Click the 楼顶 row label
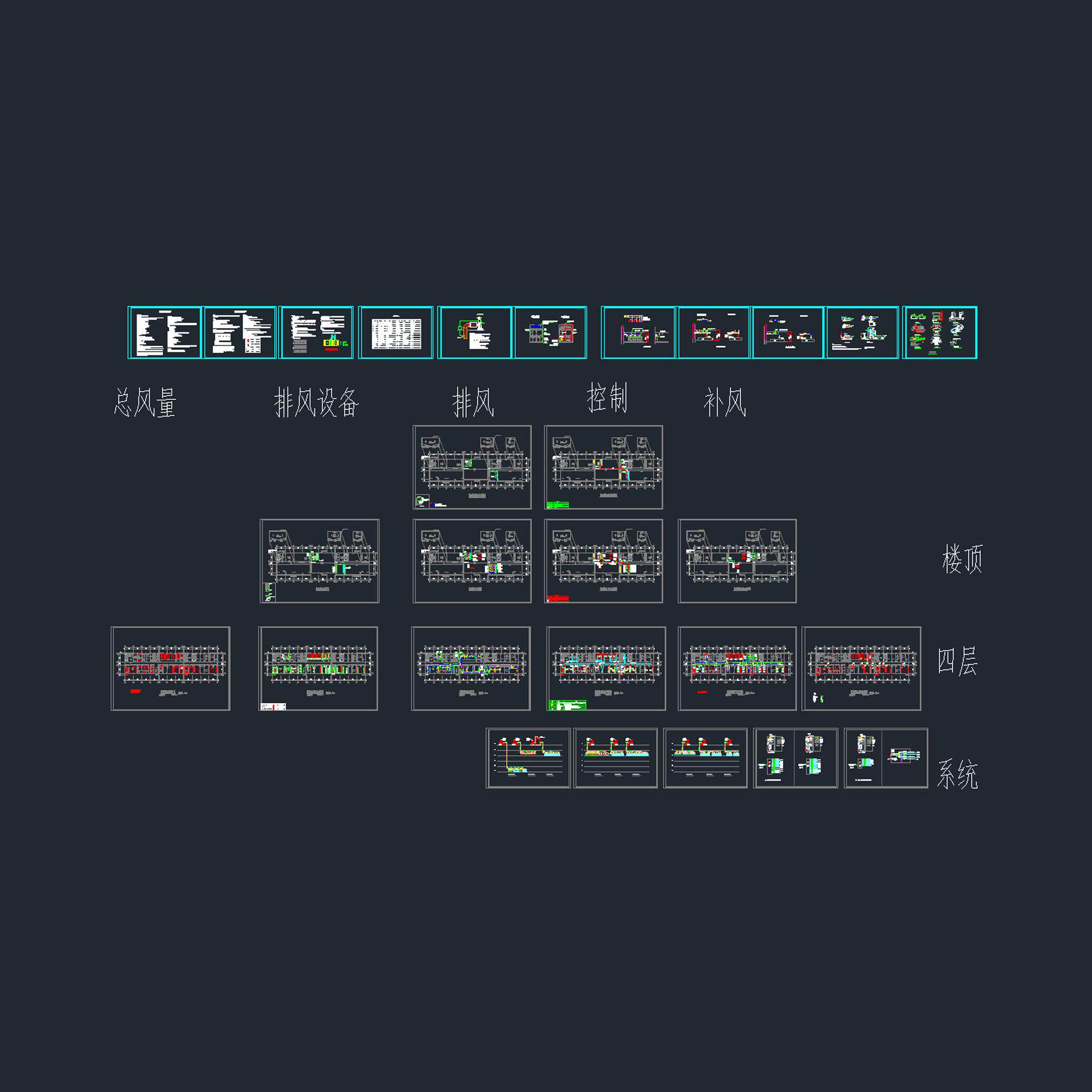1092x1092 pixels. [x=962, y=559]
